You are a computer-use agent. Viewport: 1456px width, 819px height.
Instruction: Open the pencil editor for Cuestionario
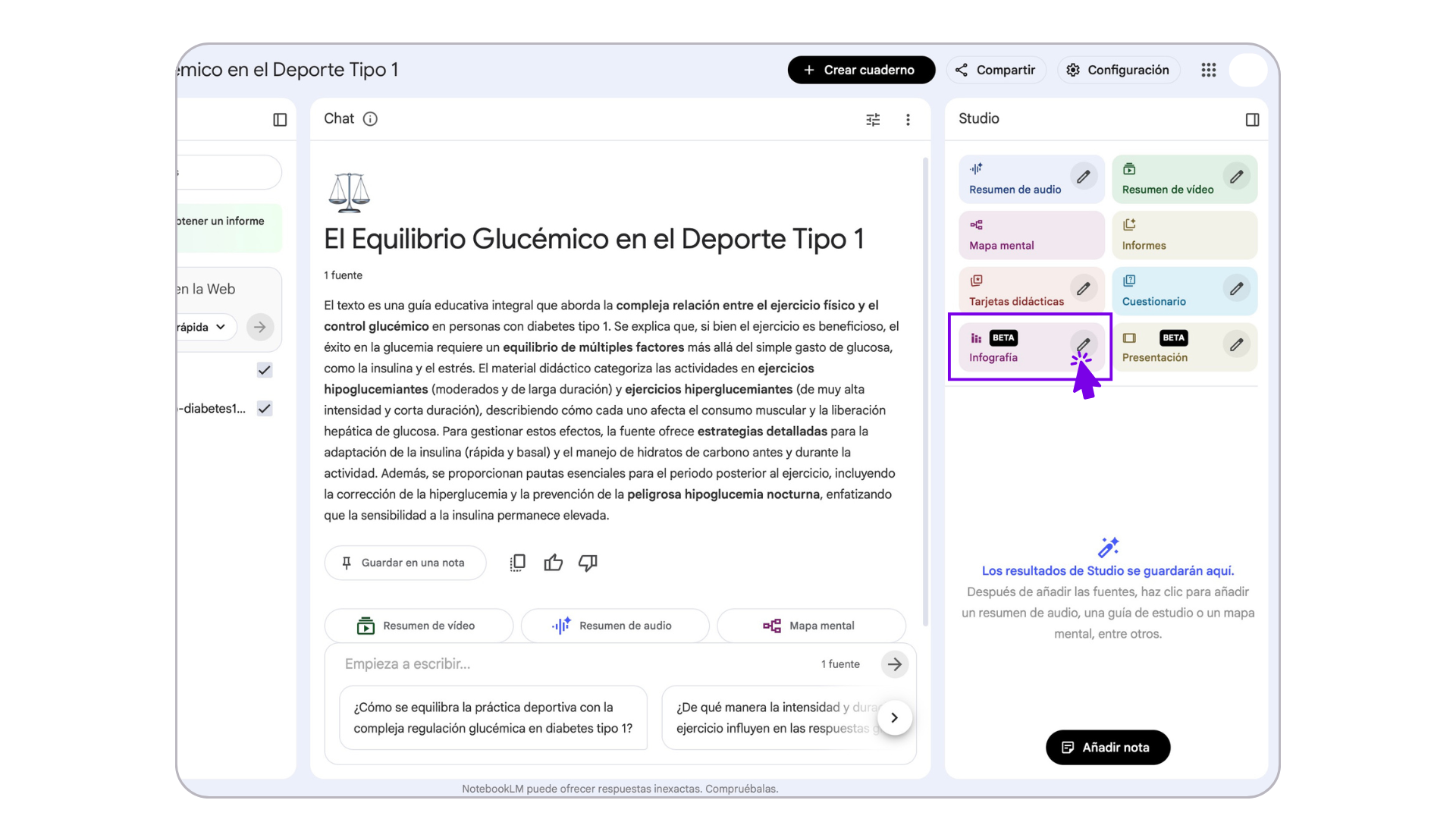pyautogui.click(x=1237, y=288)
